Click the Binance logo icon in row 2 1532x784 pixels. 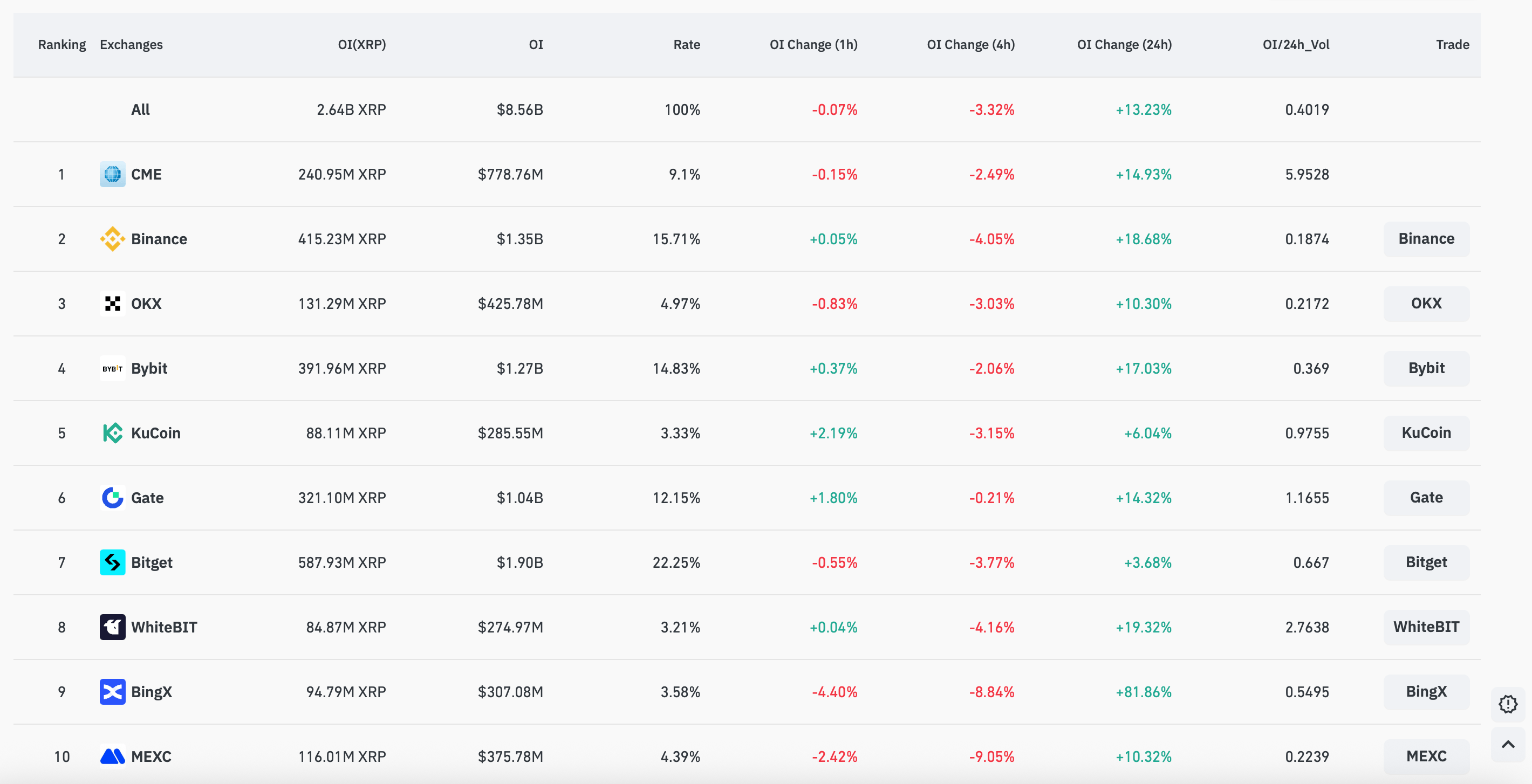pos(112,239)
